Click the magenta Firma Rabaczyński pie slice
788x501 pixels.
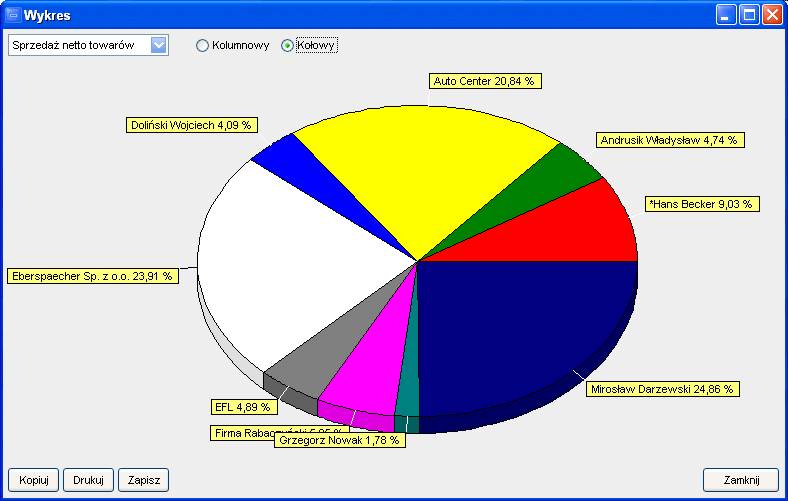374,369
